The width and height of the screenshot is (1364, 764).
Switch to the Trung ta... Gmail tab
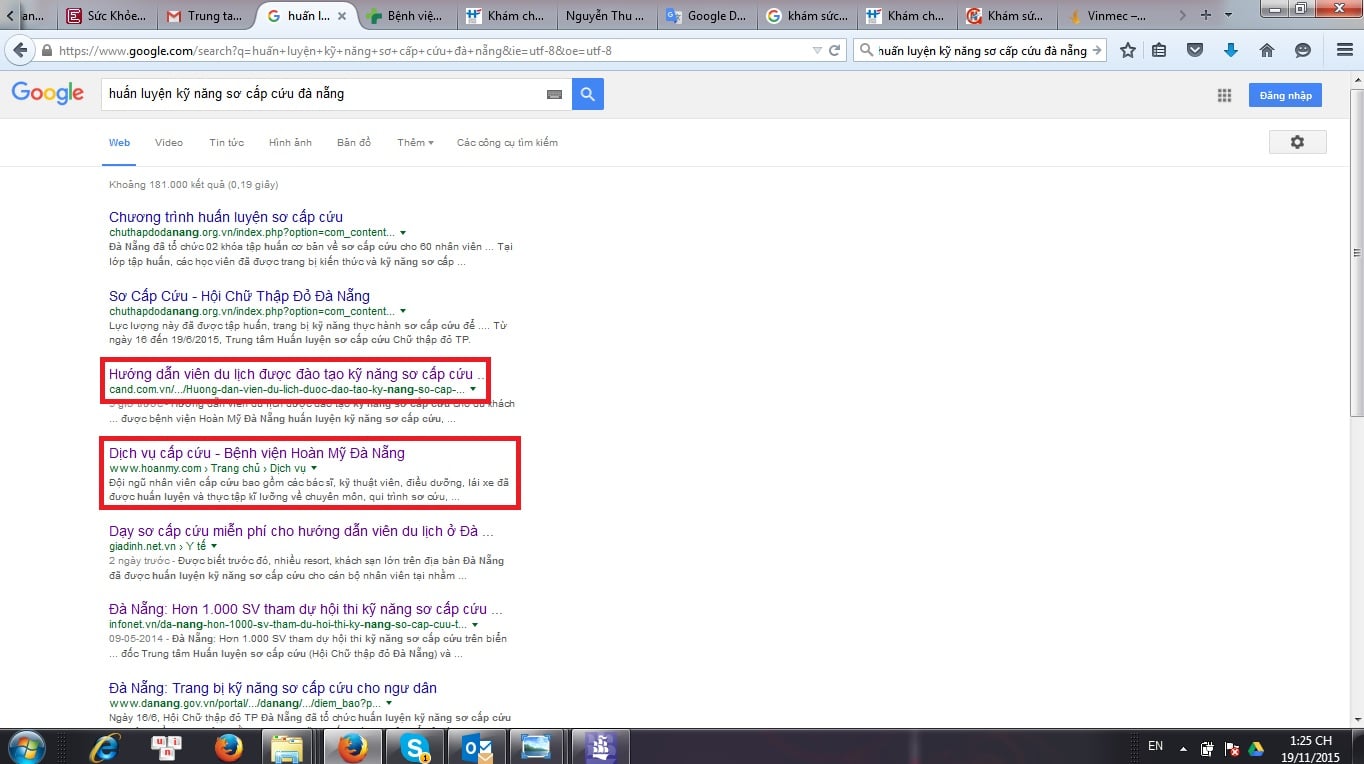[x=206, y=16]
